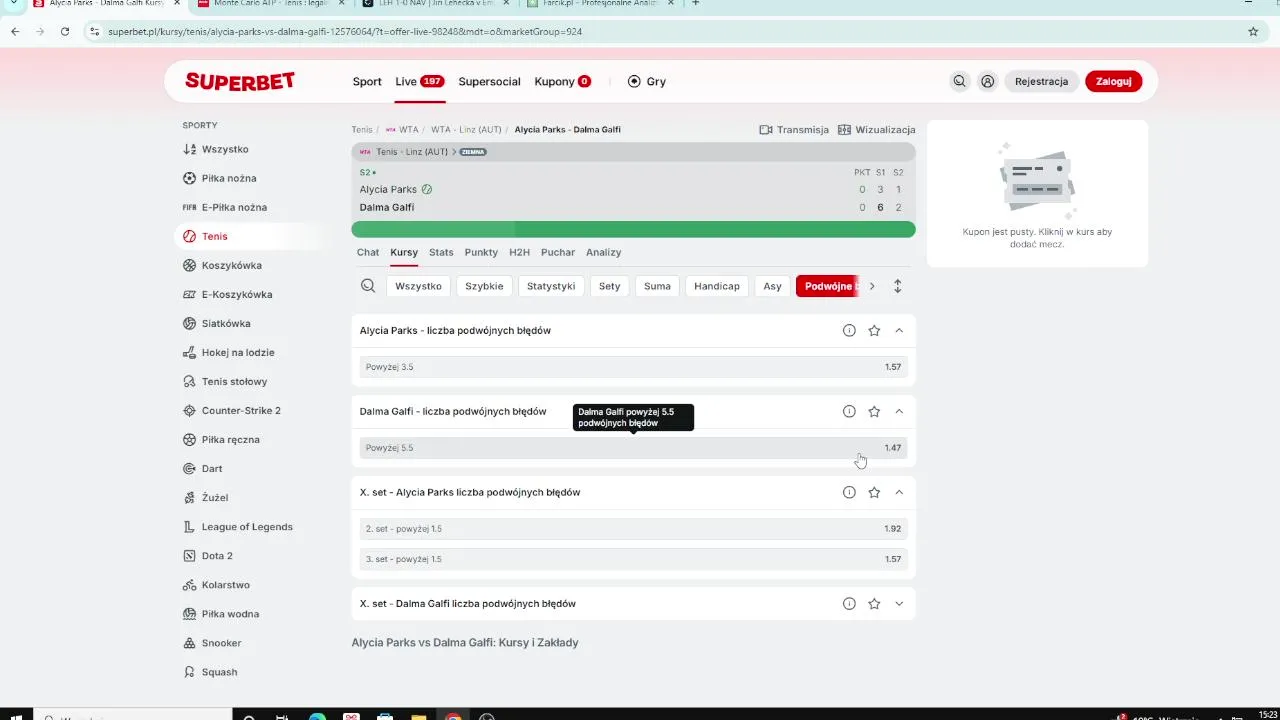Open Kupony in top navigation
The image size is (1280, 720).
coord(562,82)
